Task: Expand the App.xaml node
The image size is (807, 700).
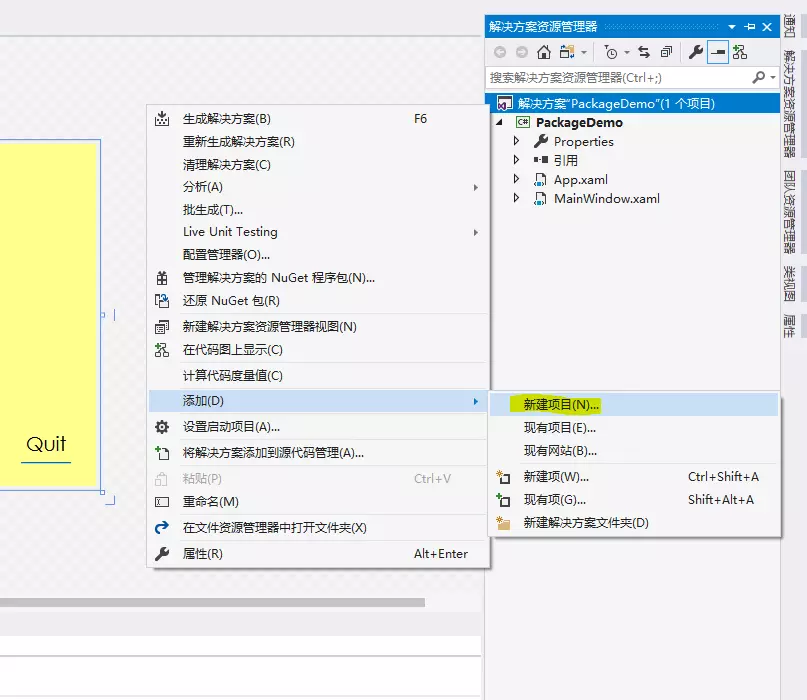Action: pos(516,179)
